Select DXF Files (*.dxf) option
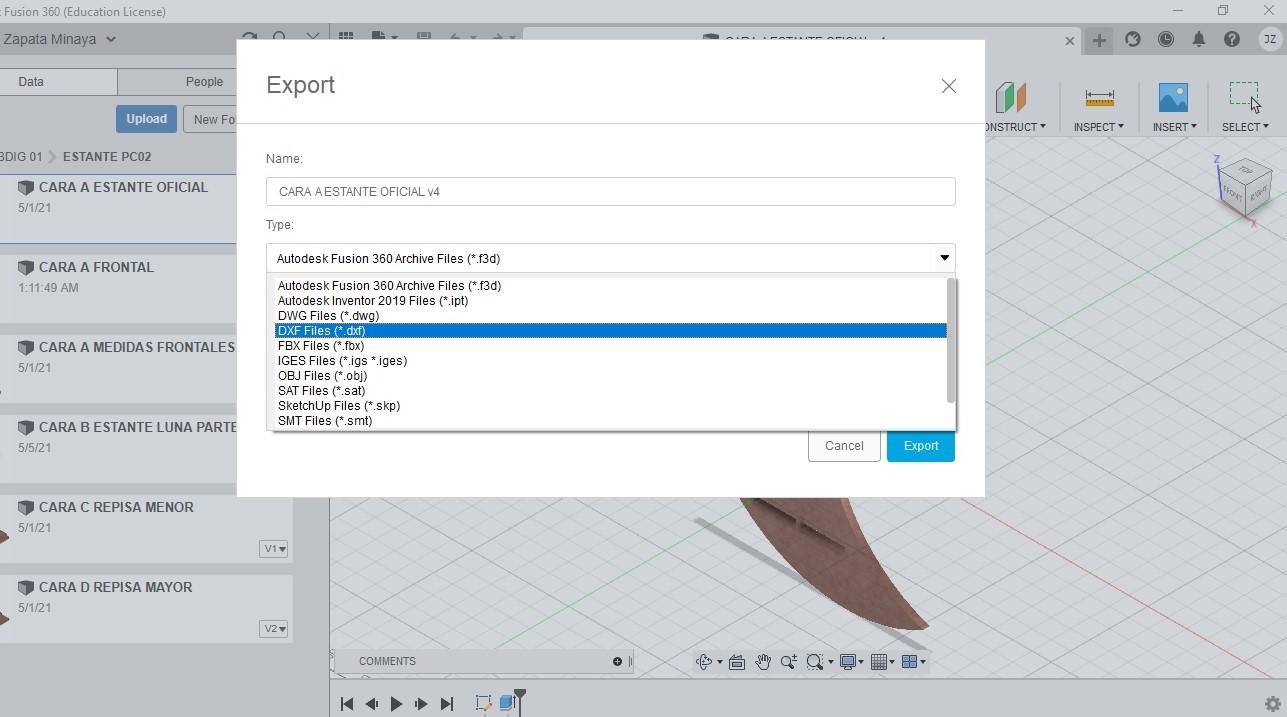The width and height of the screenshot is (1287, 717). click(610, 331)
